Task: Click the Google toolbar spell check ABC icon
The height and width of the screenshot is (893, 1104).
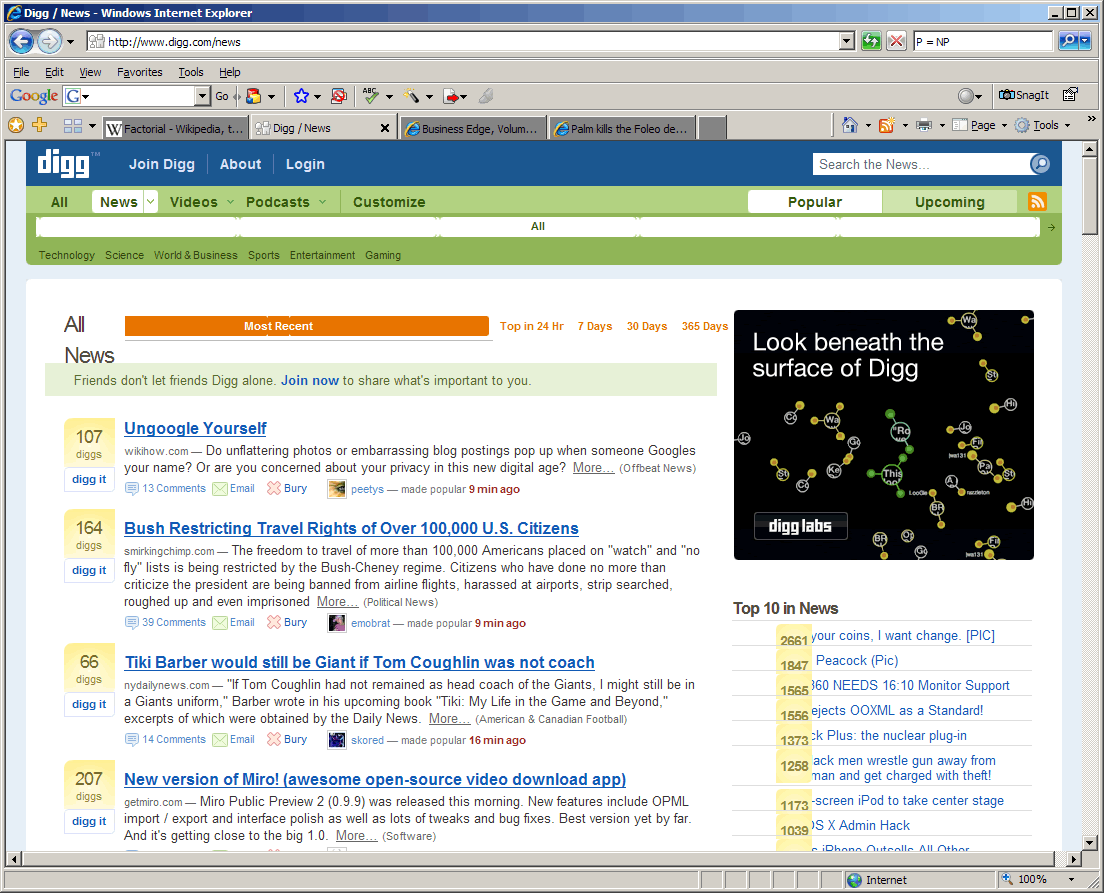Action: [x=370, y=96]
